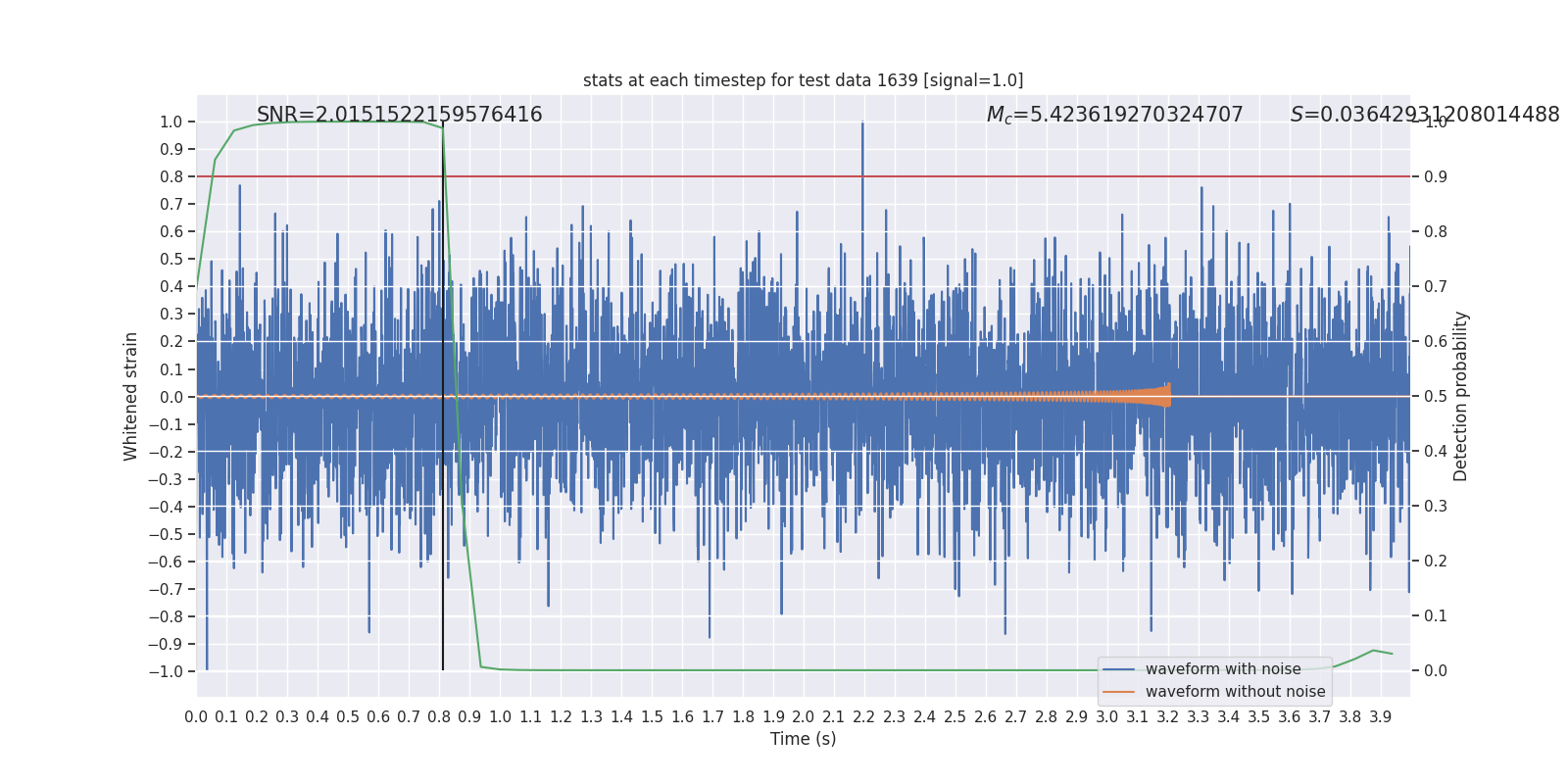Screen dimensions: 1568x784
Task: Click Detection probability tick label 0.3
Action: click(x=1436, y=507)
